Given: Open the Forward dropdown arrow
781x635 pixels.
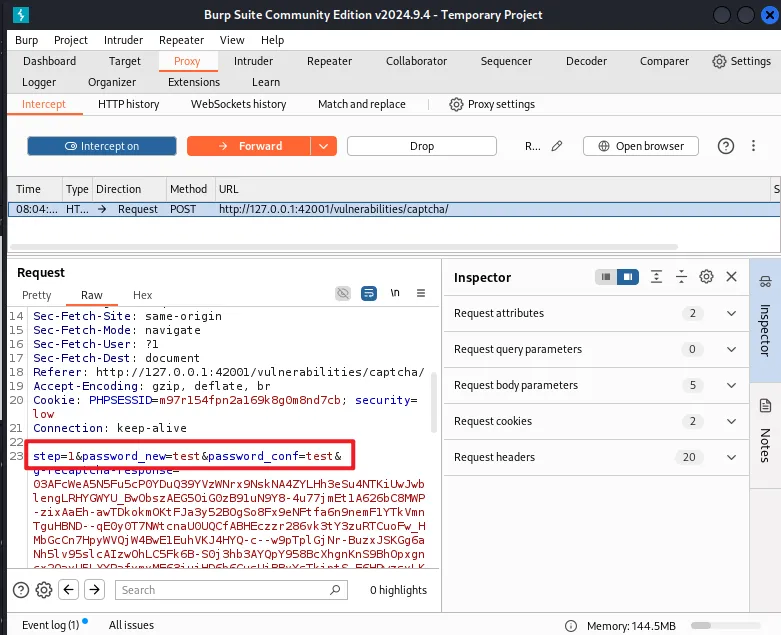Looking at the screenshot, I should (x=324, y=146).
